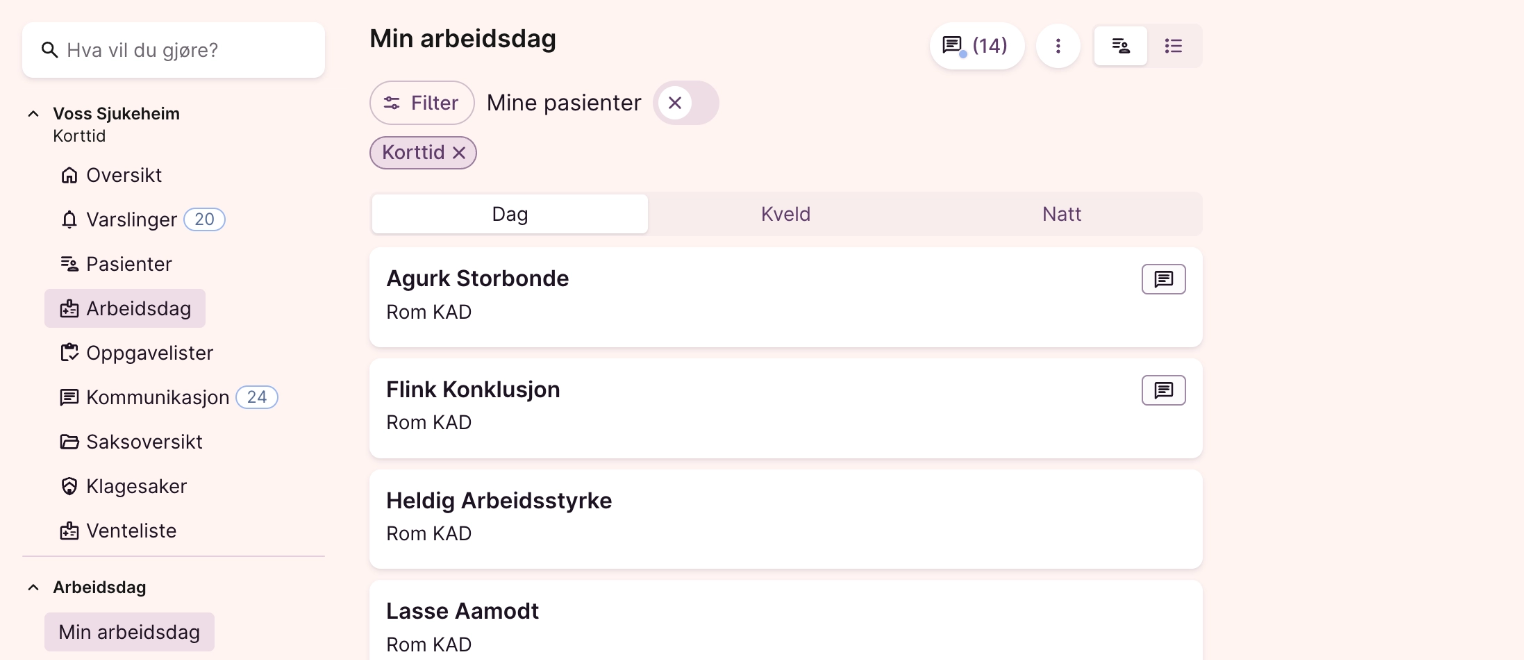Collapse the Voss Sjukeheim section

click(34, 114)
